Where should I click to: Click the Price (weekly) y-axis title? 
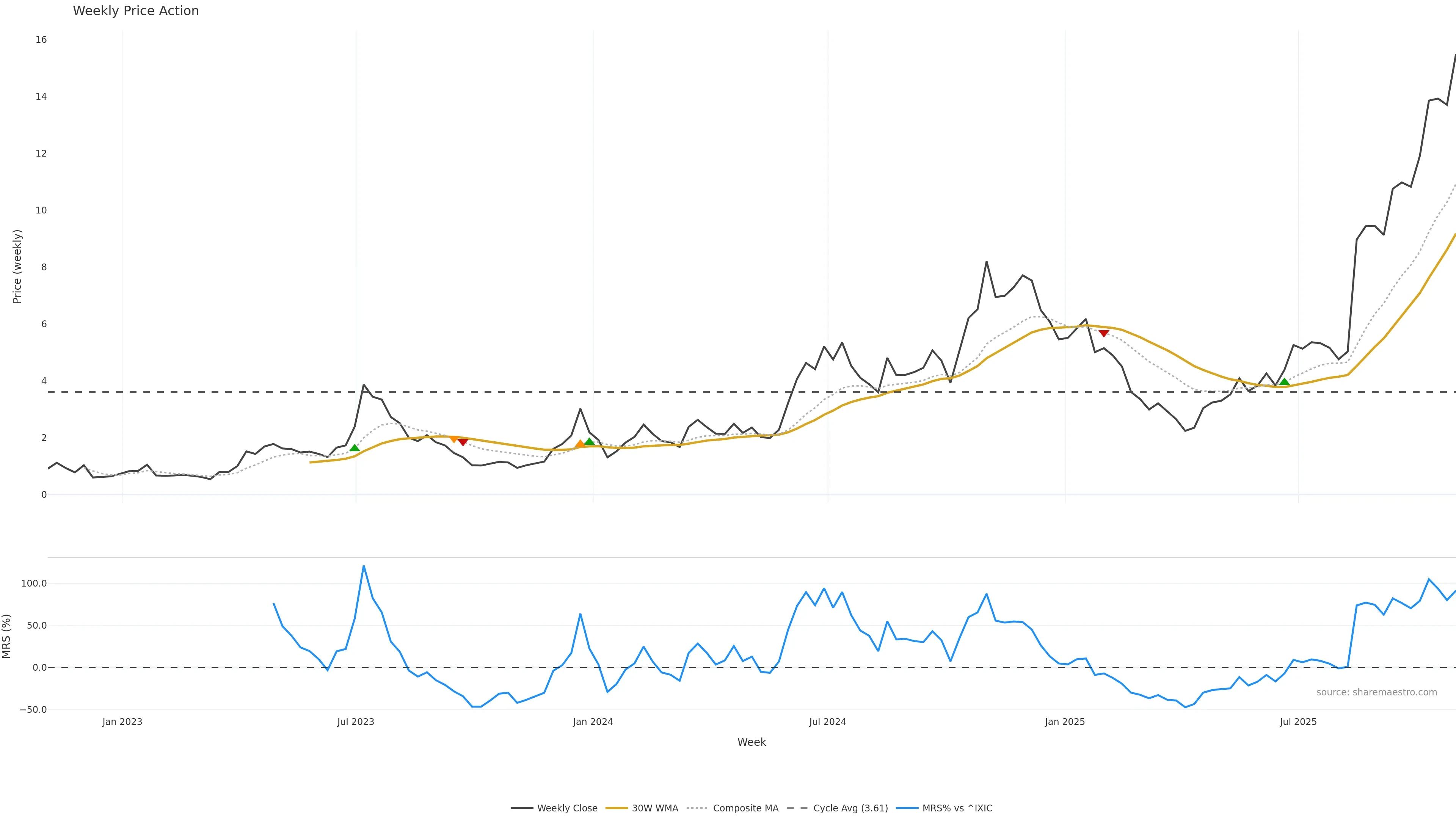pos(17,266)
